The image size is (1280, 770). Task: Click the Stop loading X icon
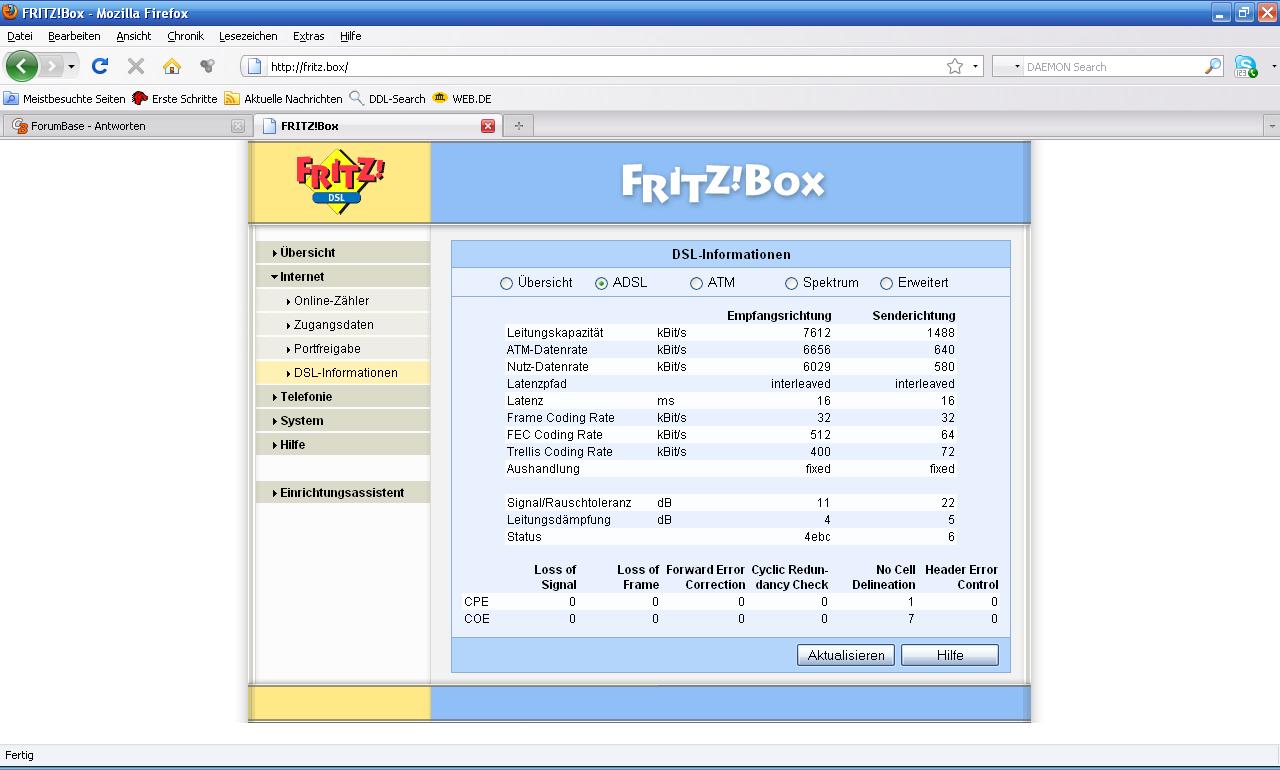(x=136, y=66)
